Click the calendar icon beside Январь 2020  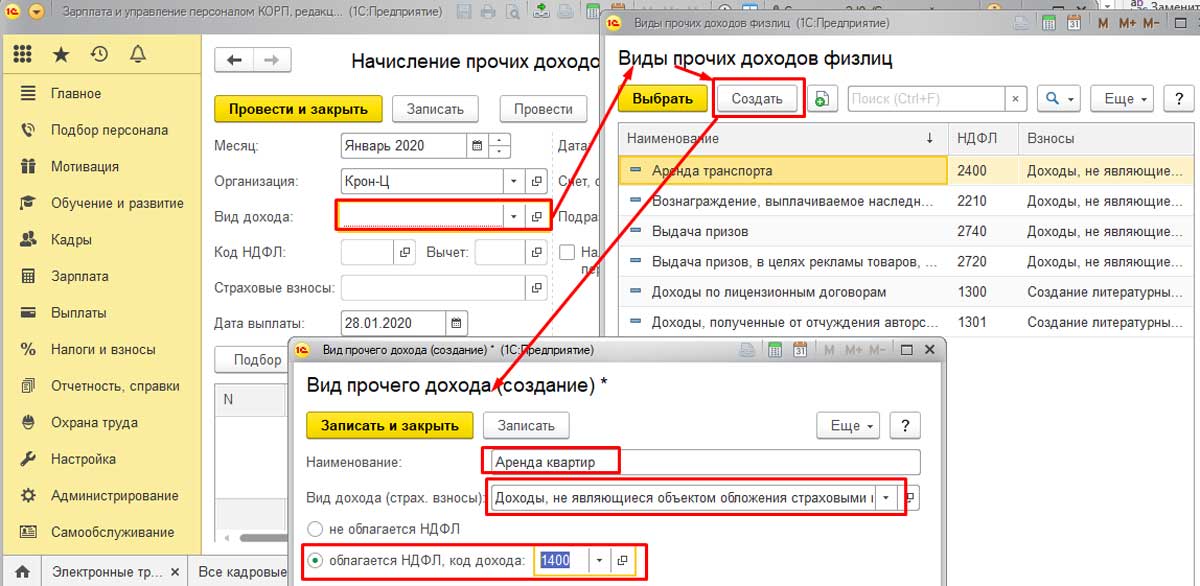click(478, 145)
